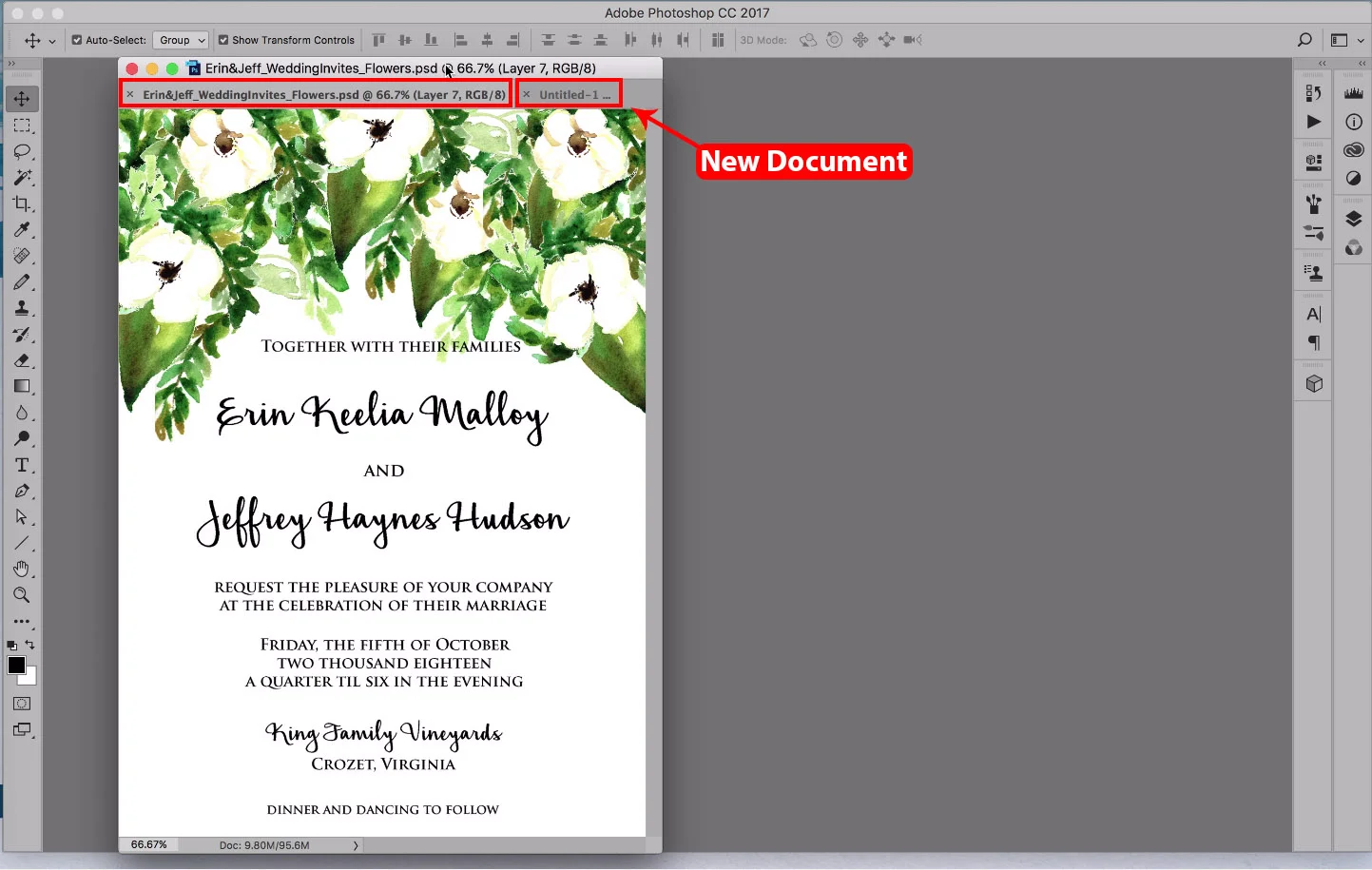Select the Eyedropper tool
The image size is (1372, 870).
click(22, 230)
